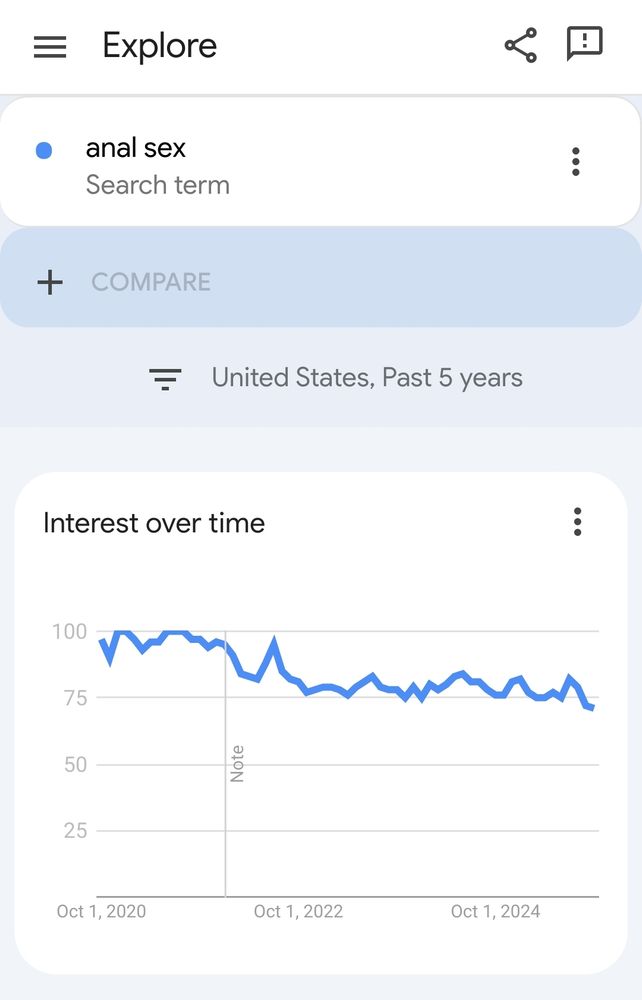Click the Oct 1, 2024 axis label
642x1000 pixels.
pyautogui.click(x=495, y=911)
